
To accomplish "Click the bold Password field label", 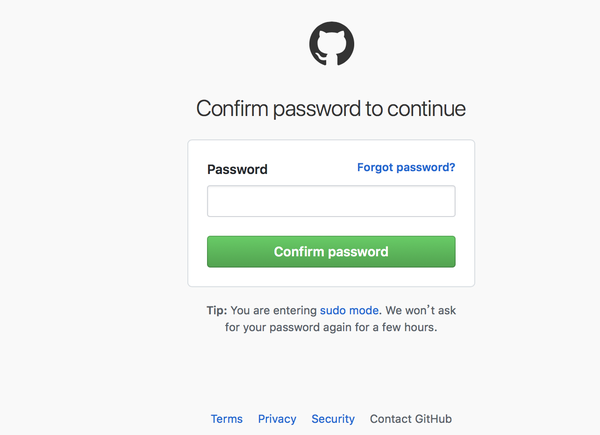I will 237,169.
